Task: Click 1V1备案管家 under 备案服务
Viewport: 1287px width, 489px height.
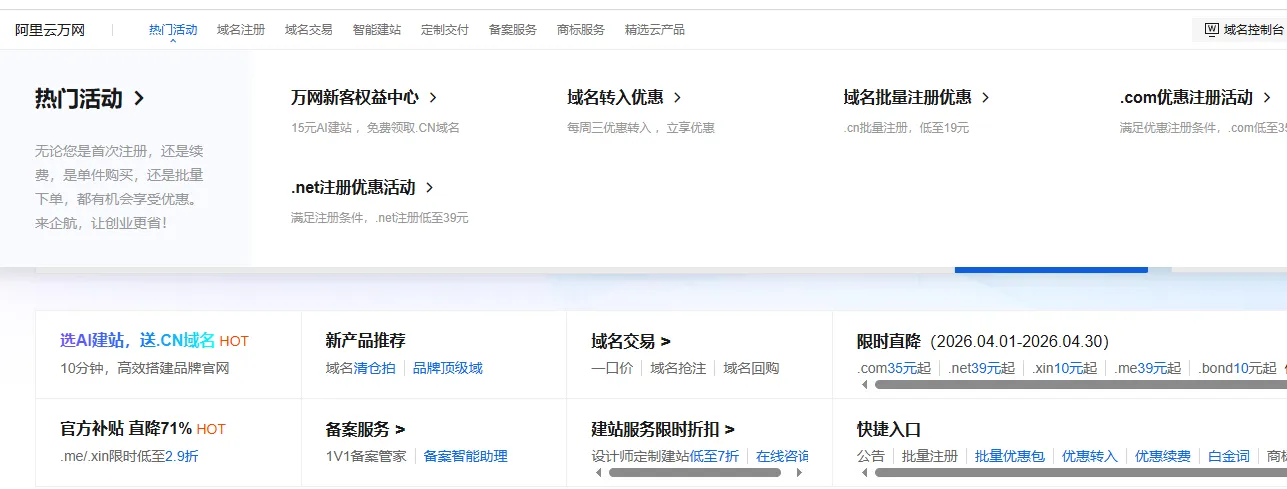Action: click(x=366, y=456)
